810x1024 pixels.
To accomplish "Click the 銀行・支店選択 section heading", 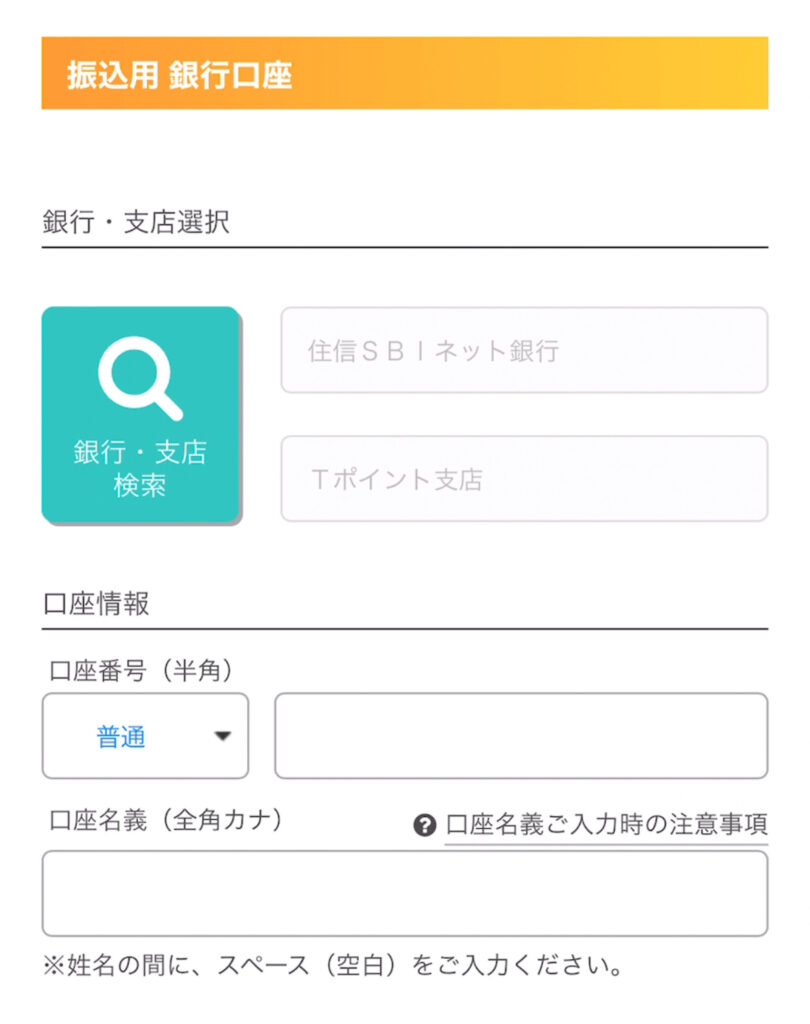I will [x=136, y=222].
